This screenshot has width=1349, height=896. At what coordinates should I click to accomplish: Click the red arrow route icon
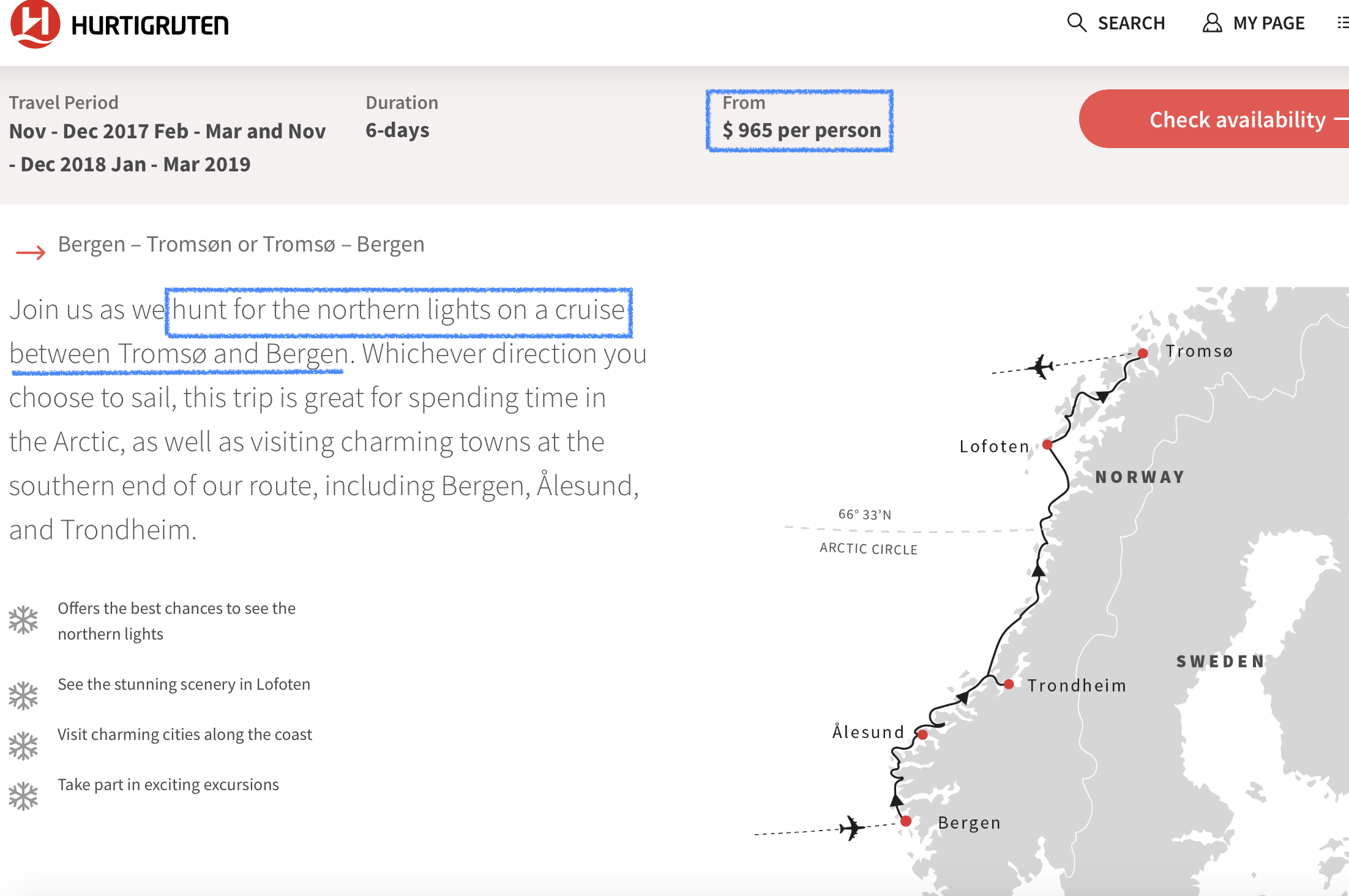[31, 252]
